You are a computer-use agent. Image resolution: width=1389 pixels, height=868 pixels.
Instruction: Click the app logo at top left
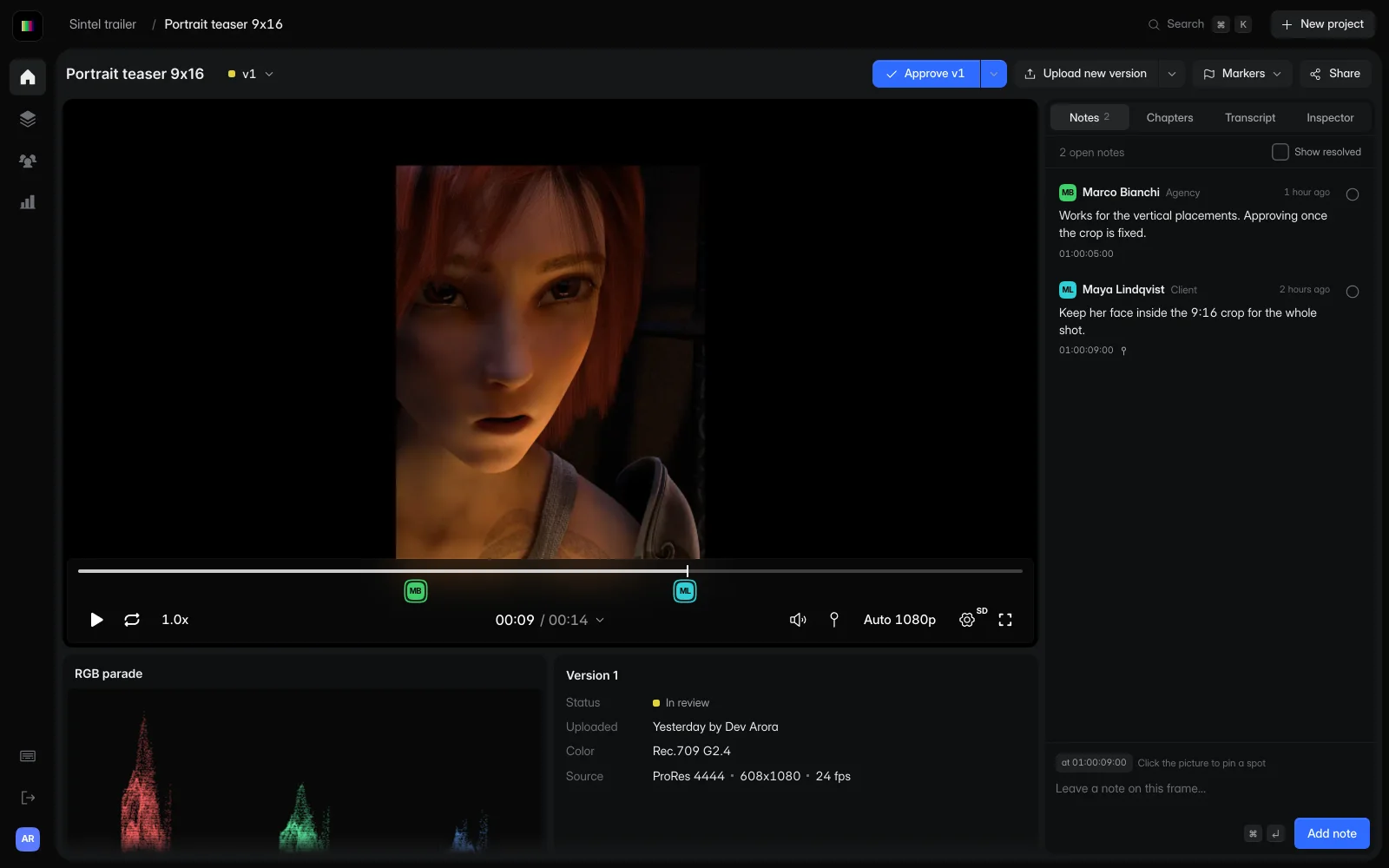(x=28, y=25)
